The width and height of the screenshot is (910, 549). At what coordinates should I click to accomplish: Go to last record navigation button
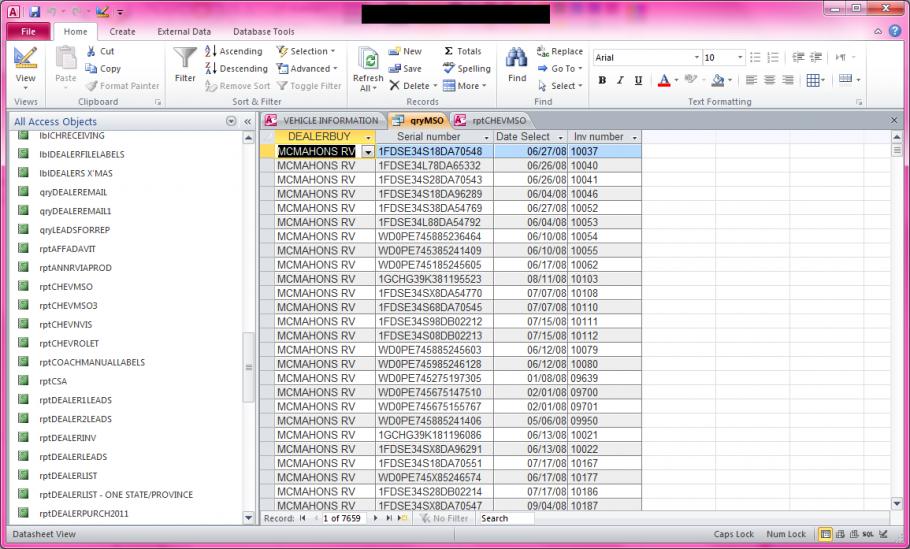[388, 518]
